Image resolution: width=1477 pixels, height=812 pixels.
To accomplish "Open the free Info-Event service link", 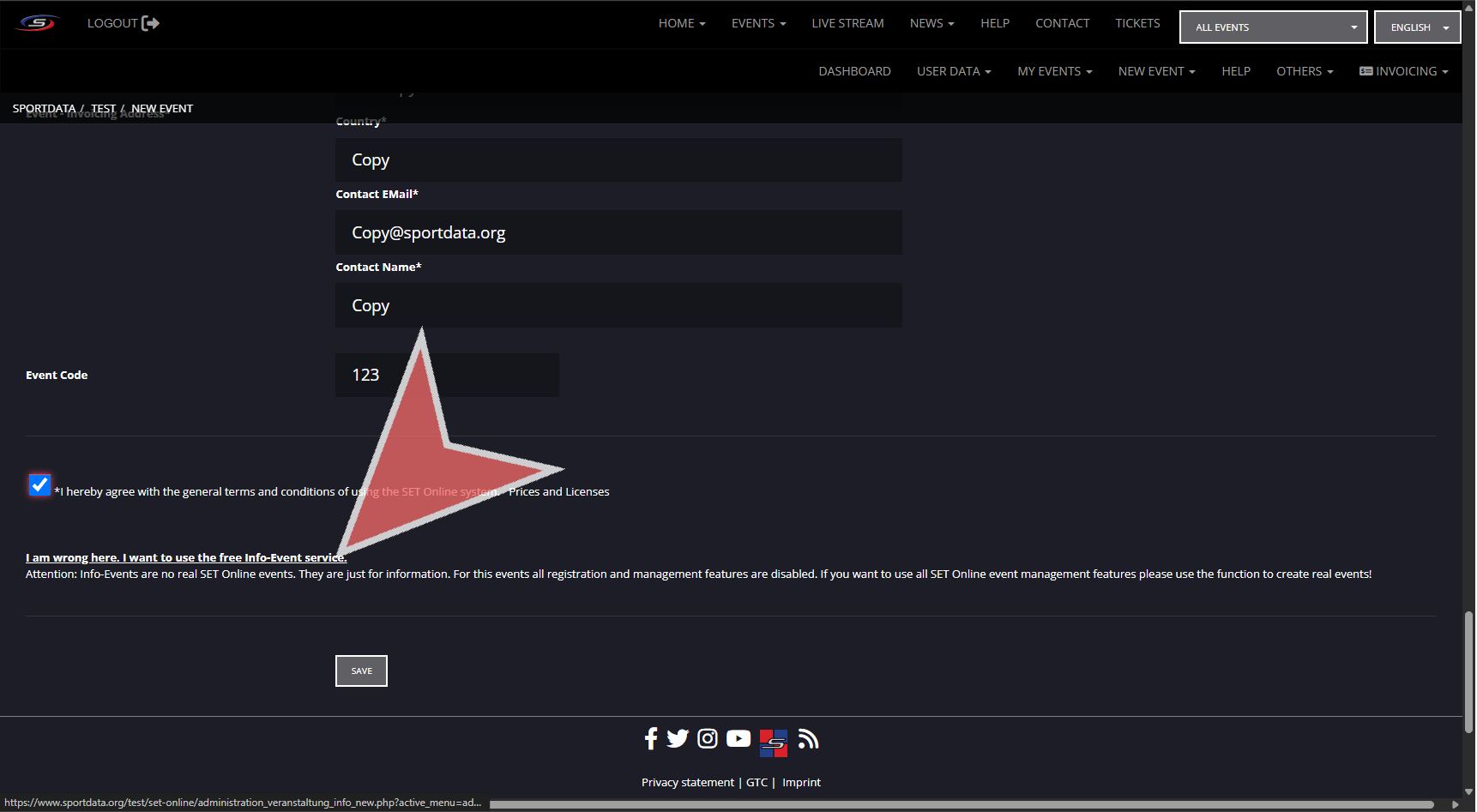I will tap(185, 558).
